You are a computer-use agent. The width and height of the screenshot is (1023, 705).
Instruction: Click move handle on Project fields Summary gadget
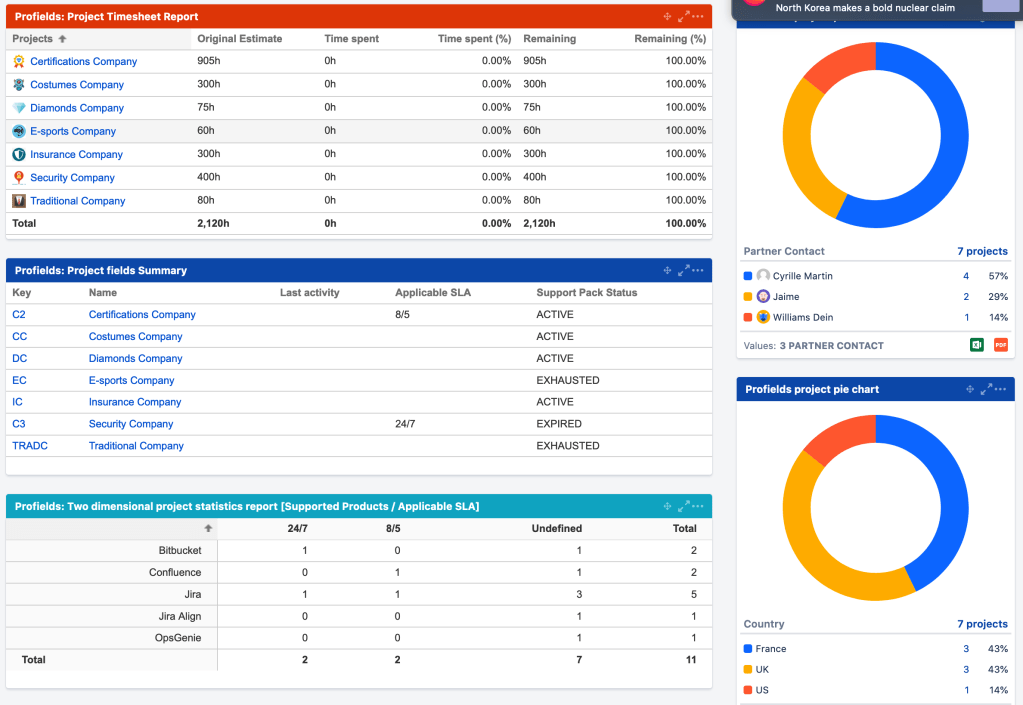(x=668, y=271)
